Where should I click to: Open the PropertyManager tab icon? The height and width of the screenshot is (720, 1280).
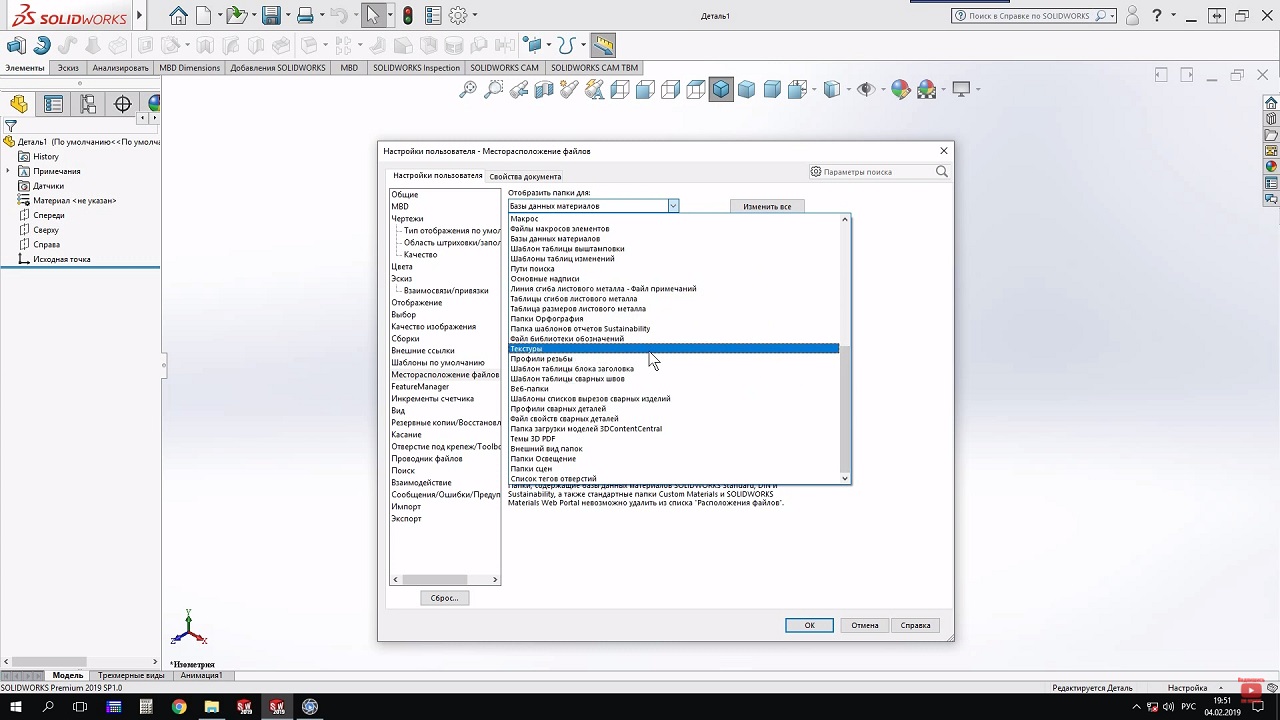[54, 104]
